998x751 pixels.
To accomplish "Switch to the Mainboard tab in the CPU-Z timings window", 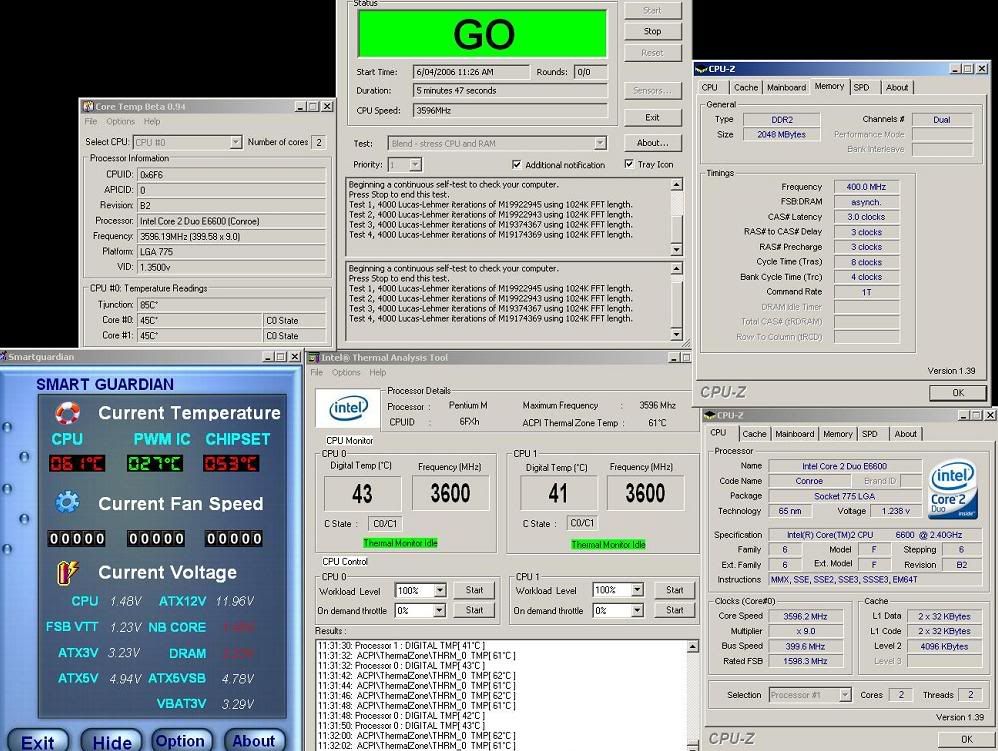I will pyautogui.click(x=786, y=88).
